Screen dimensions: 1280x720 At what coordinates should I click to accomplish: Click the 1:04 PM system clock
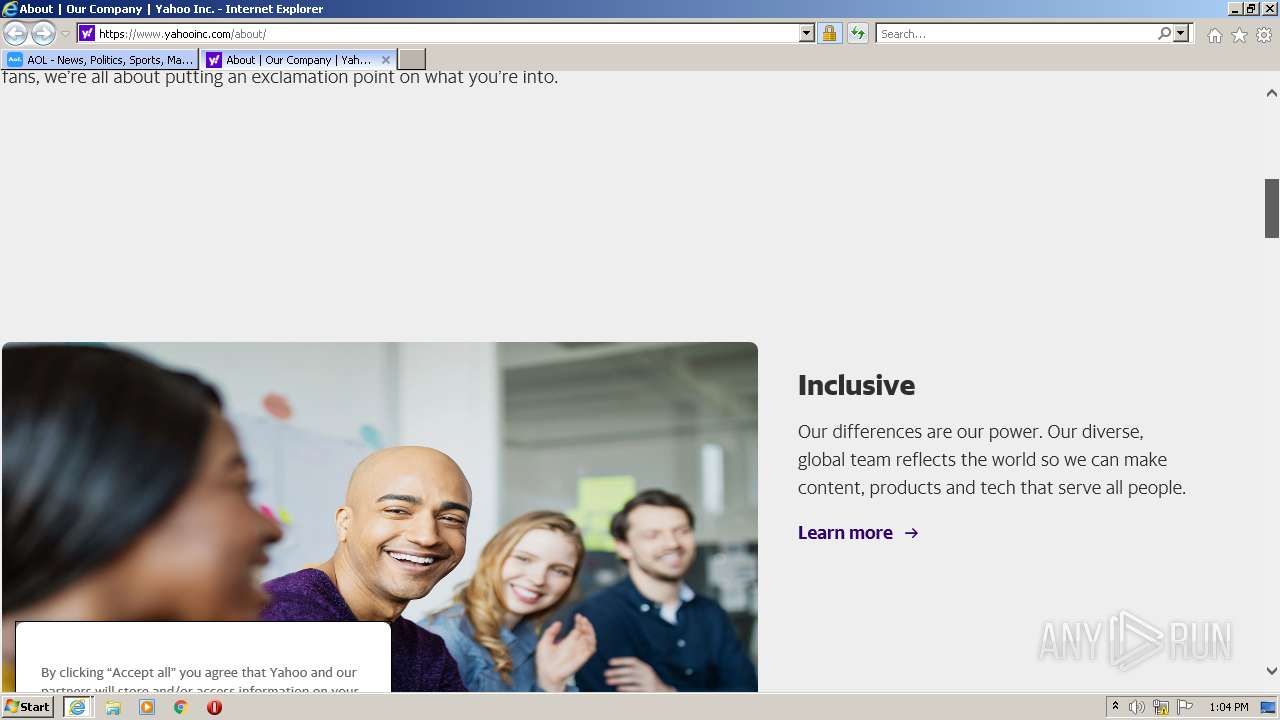pyautogui.click(x=1229, y=707)
